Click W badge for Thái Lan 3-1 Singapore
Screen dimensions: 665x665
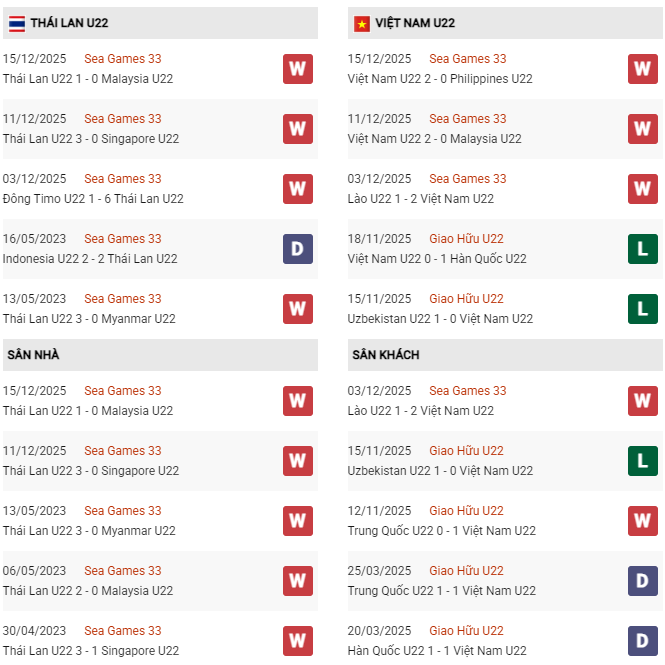point(297,641)
